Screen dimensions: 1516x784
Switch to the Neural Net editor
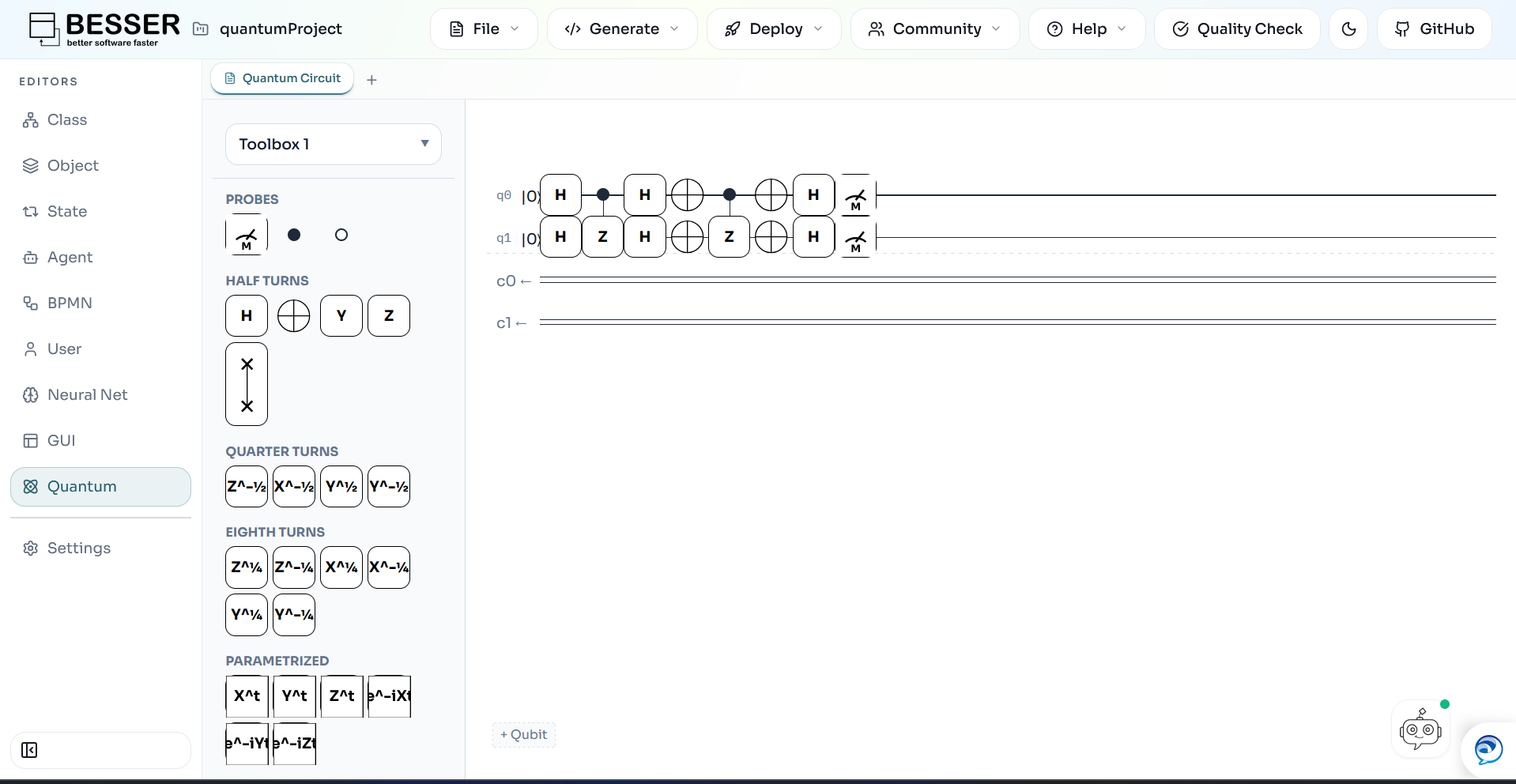coord(100,395)
